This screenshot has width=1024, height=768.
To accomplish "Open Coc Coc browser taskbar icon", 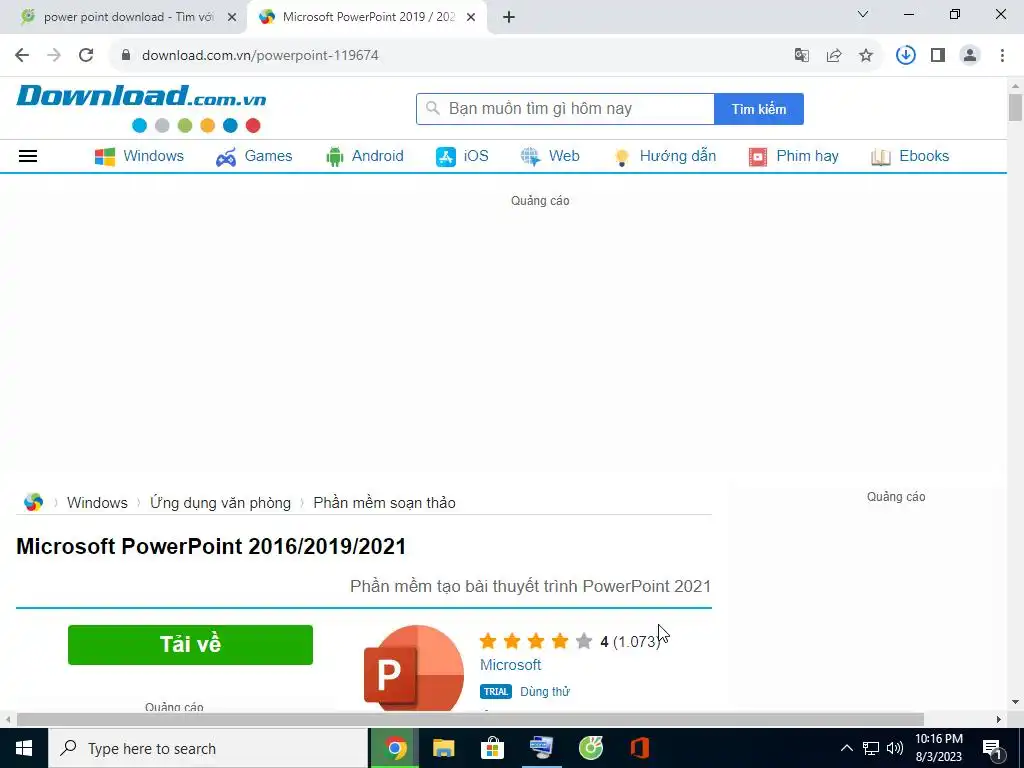I will tap(590, 748).
